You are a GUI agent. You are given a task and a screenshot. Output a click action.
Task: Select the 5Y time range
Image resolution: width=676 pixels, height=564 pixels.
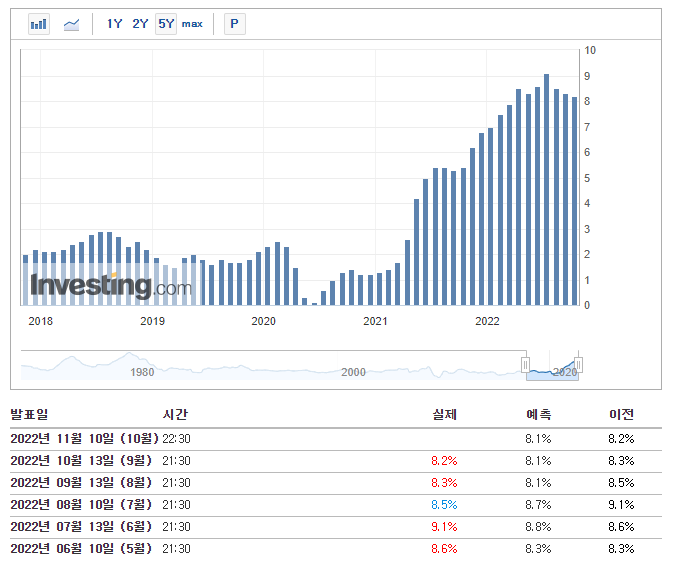tap(166, 24)
